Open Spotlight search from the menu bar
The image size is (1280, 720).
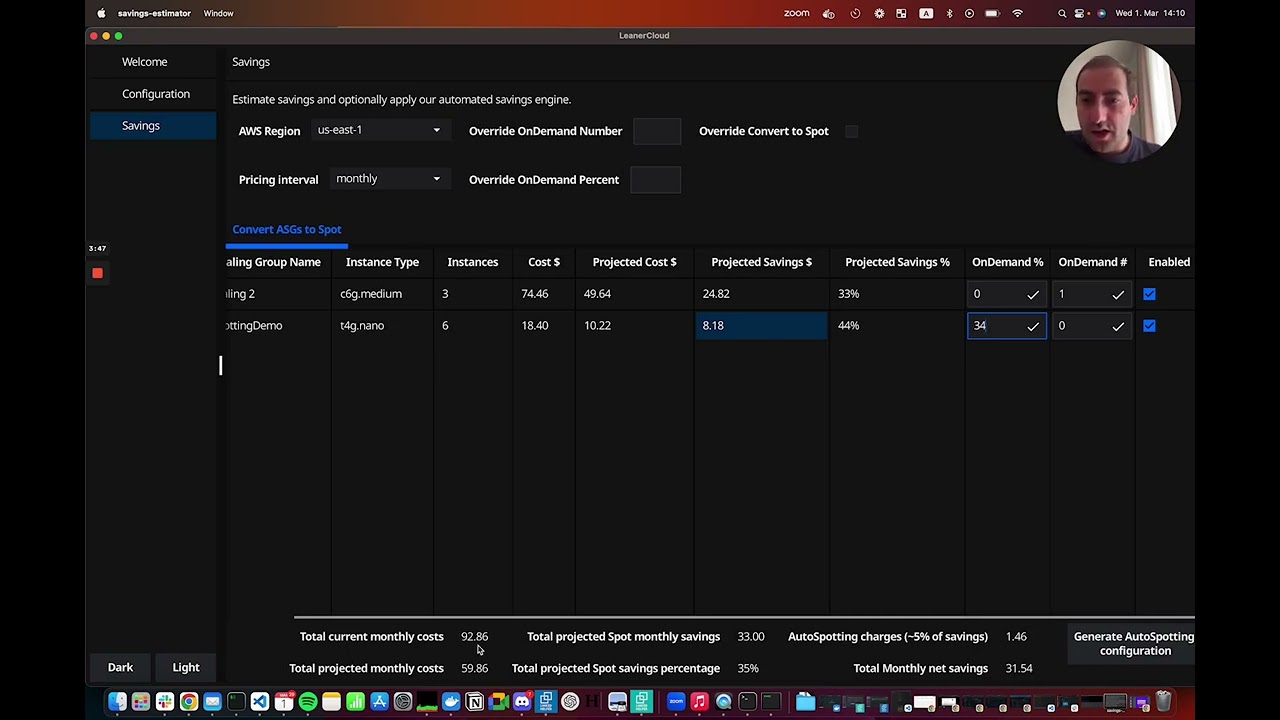[x=1062, y=13]
